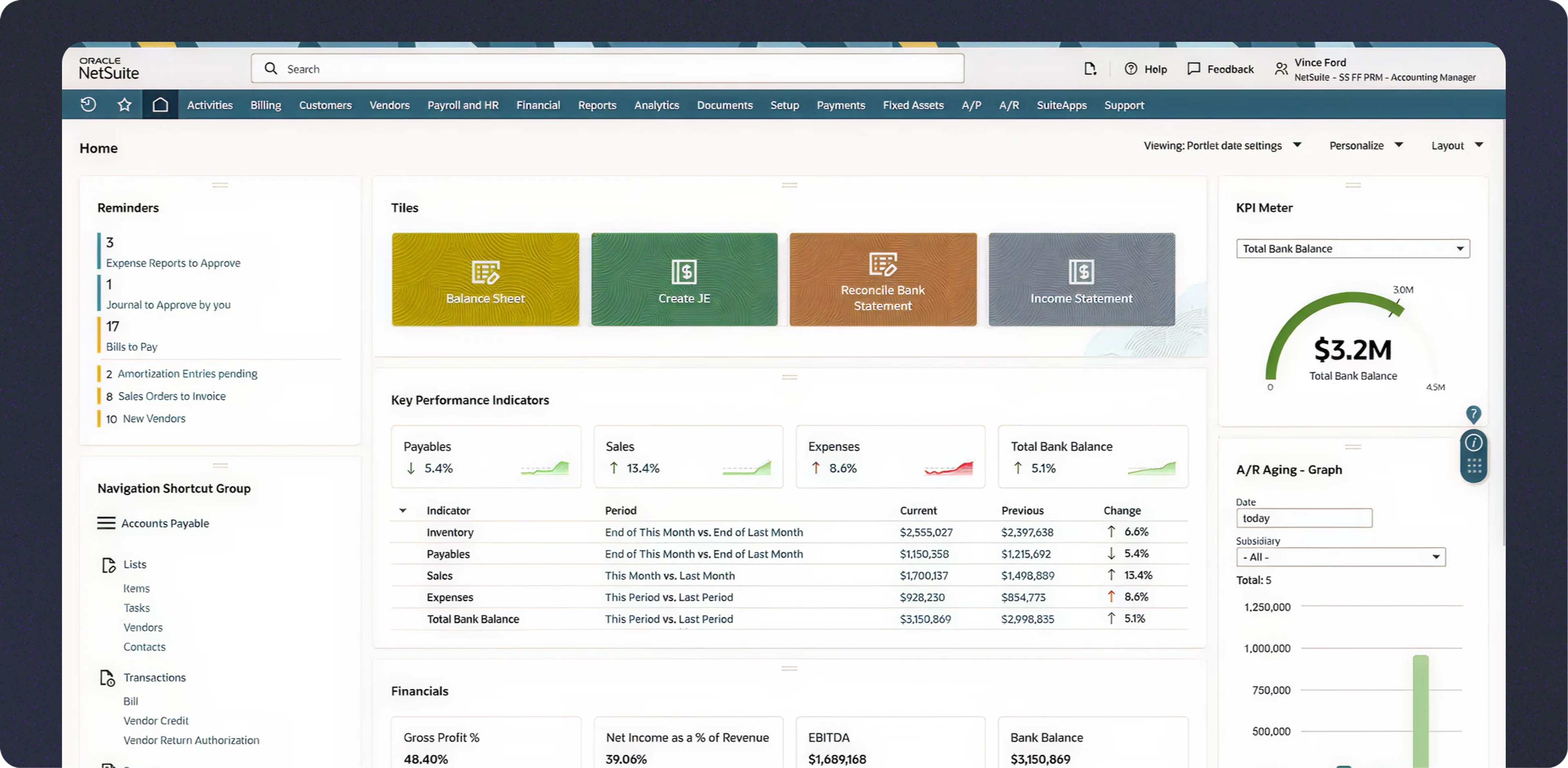Open the Income Statement tile
Viewport: 1568px width, 768px height.
click(1082, 279)
